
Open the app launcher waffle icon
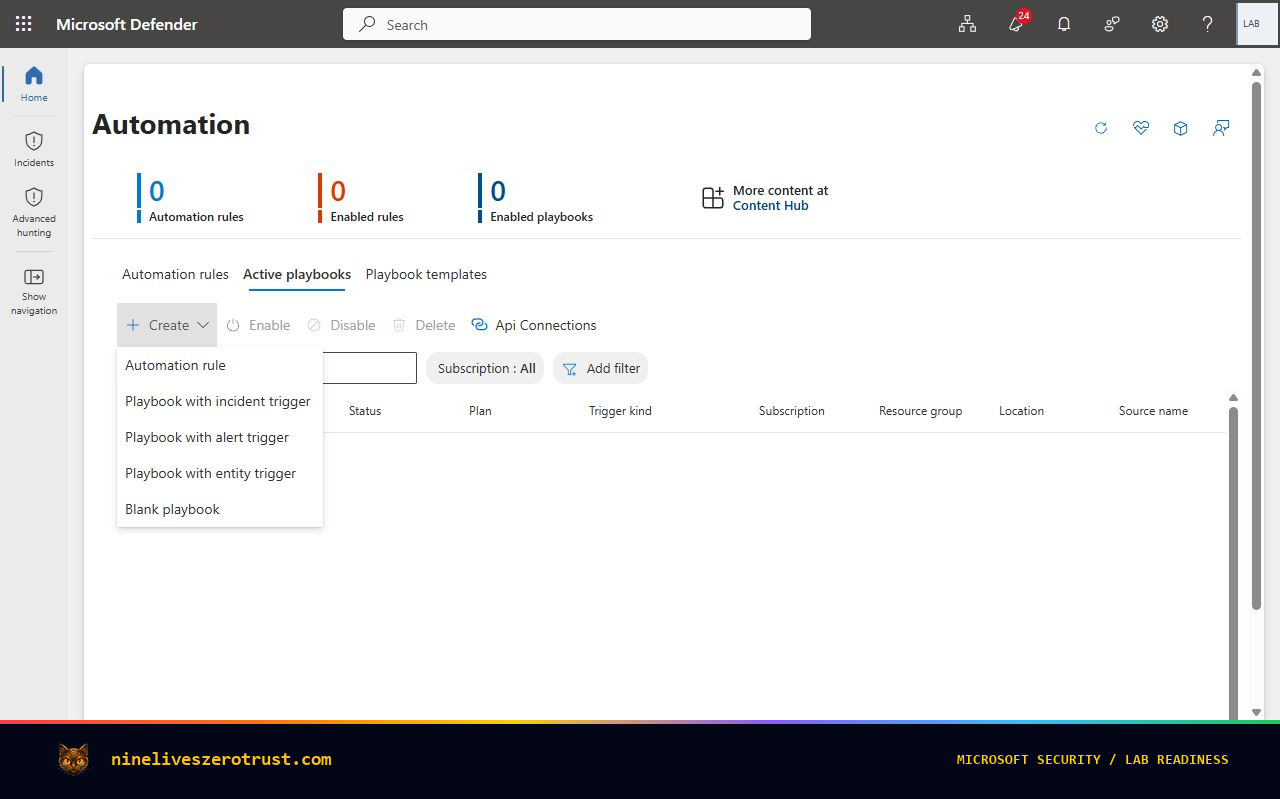pos(24,24)
